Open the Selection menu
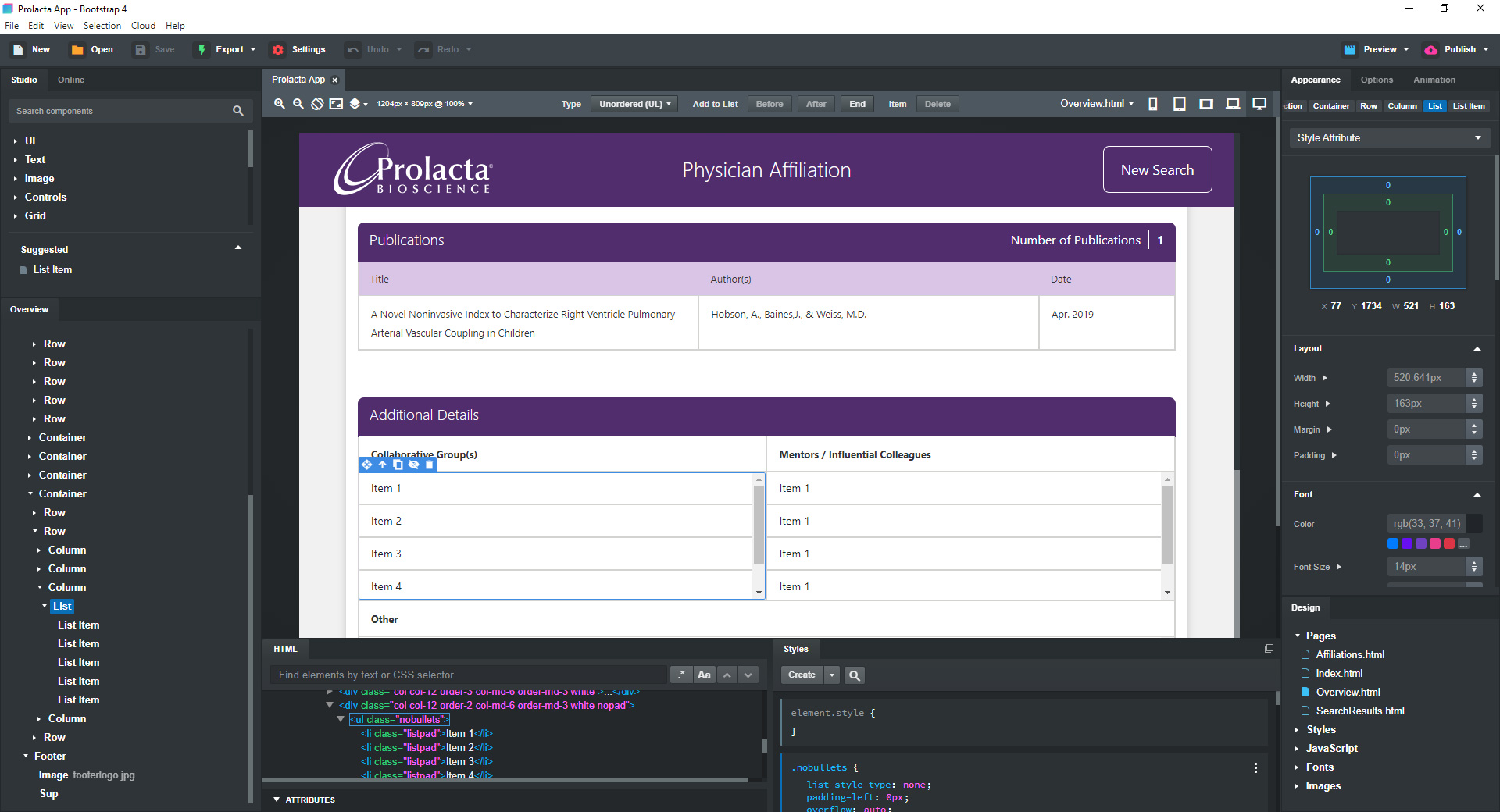Screen dimensions: 1500x812 point(102,26)
